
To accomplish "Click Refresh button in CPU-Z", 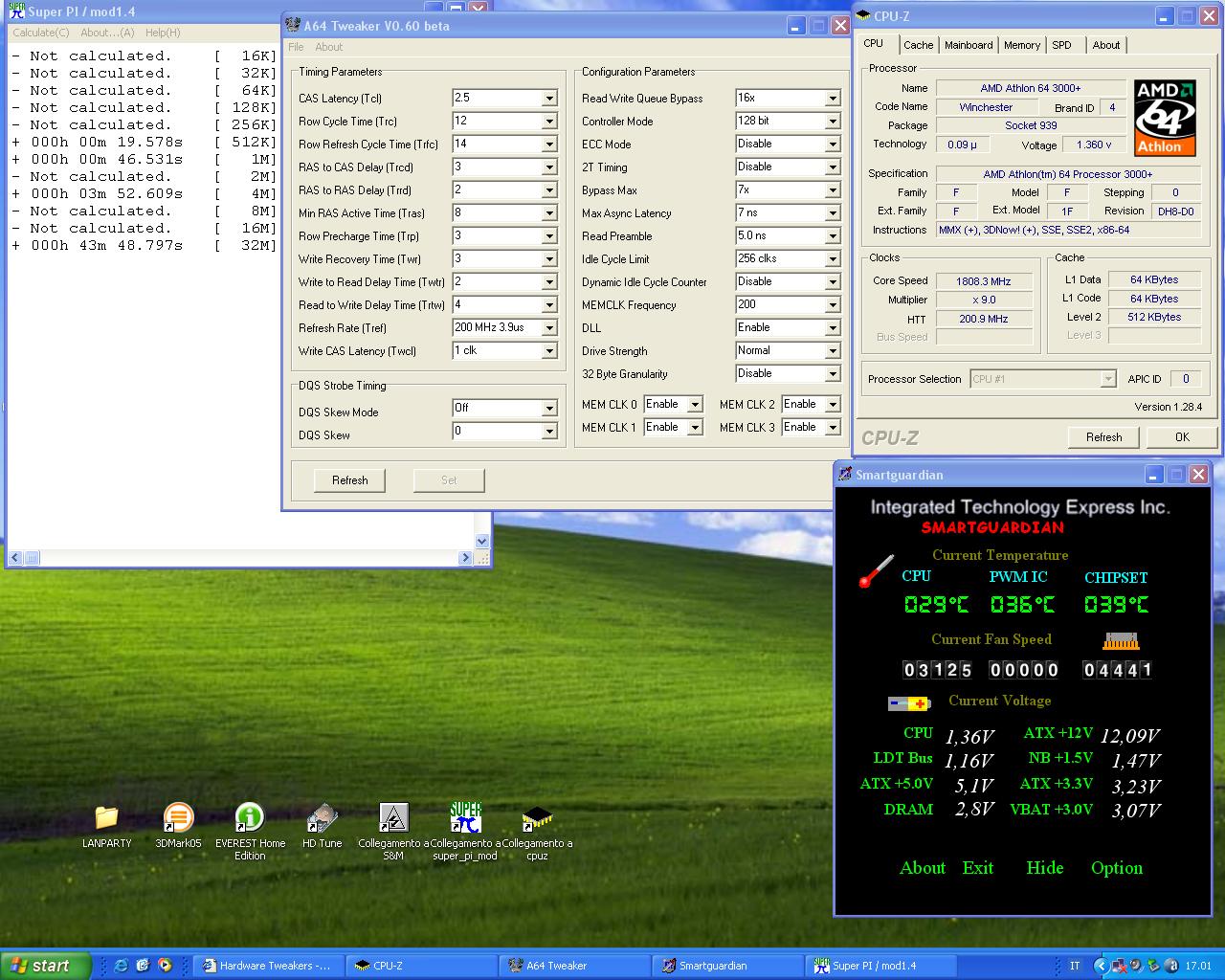I will (1103, 437).
